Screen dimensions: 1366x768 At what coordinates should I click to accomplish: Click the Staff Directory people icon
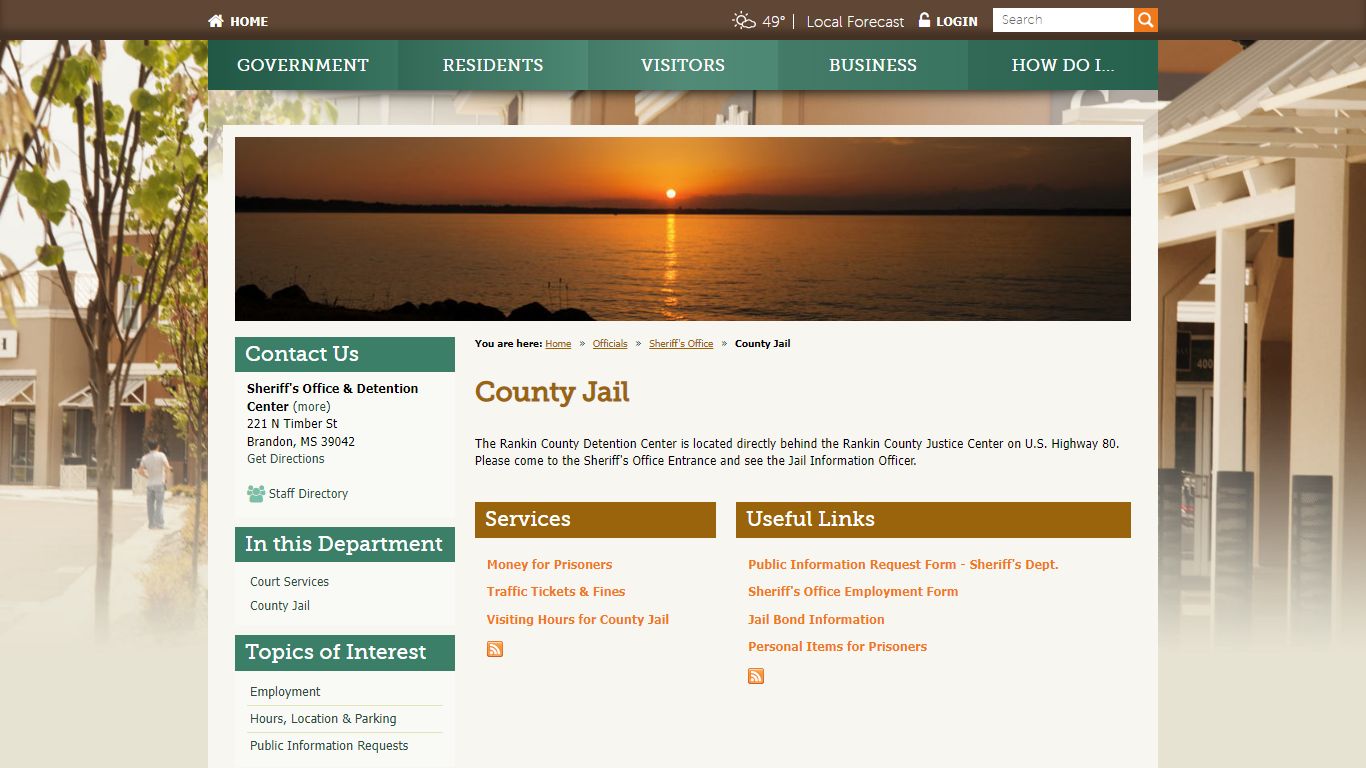click(x=256, y=494)
